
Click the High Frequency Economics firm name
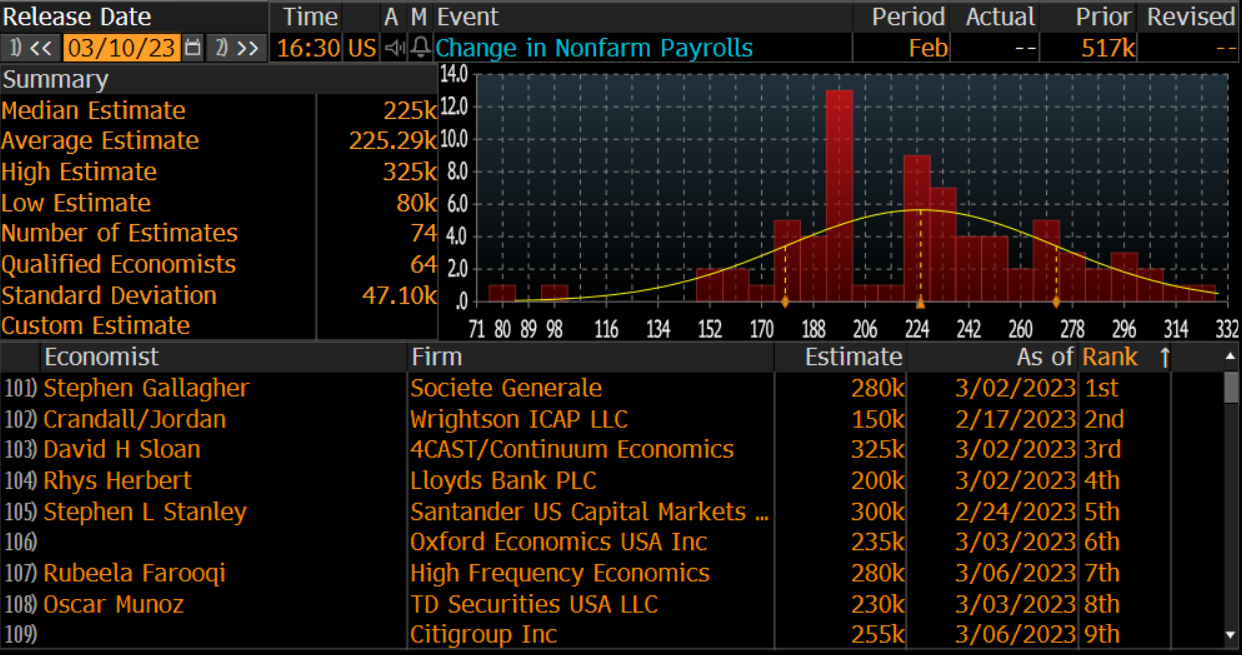pos(560,573)
